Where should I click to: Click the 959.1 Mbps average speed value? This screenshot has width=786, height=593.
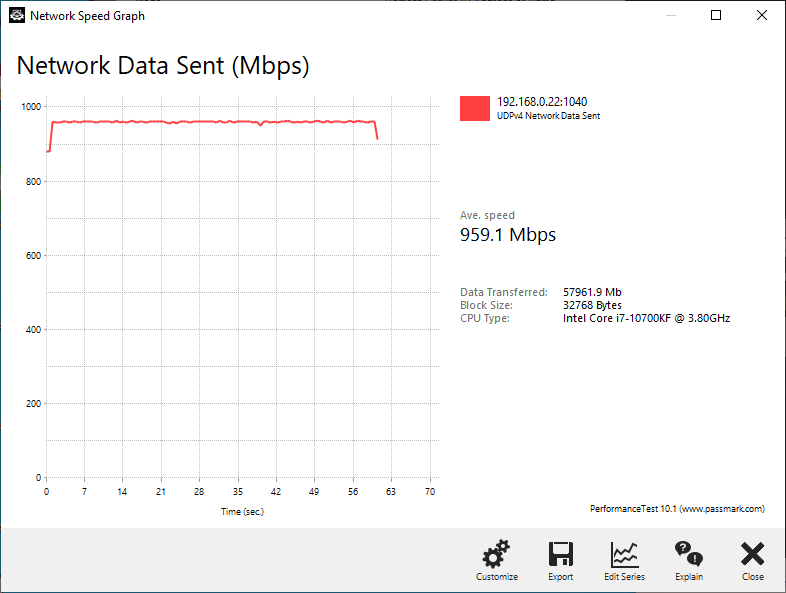coord(507,235)
